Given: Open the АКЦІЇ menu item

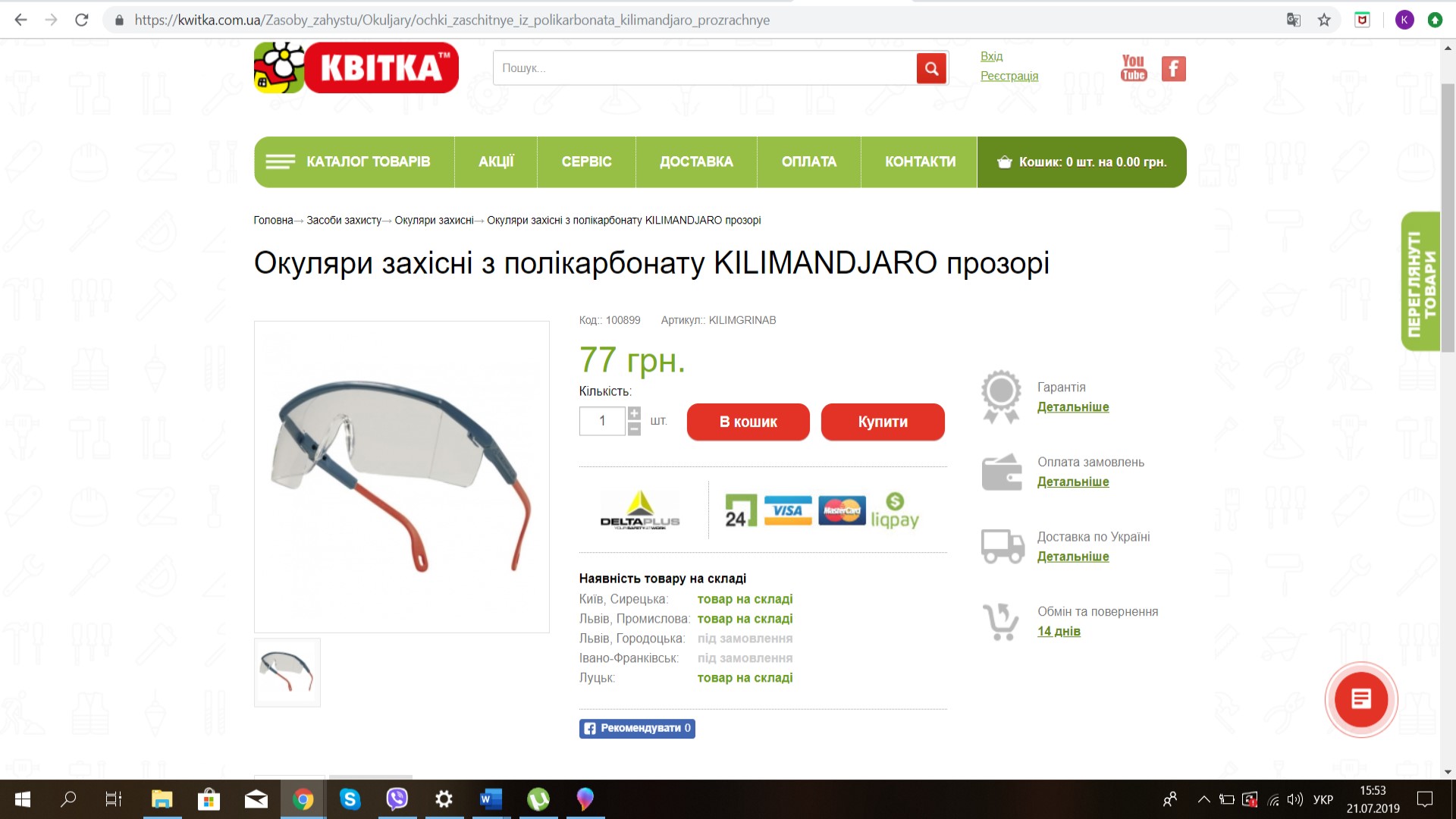Looking at the screenshot, I should pyautogui.click(x=496, y=162).
